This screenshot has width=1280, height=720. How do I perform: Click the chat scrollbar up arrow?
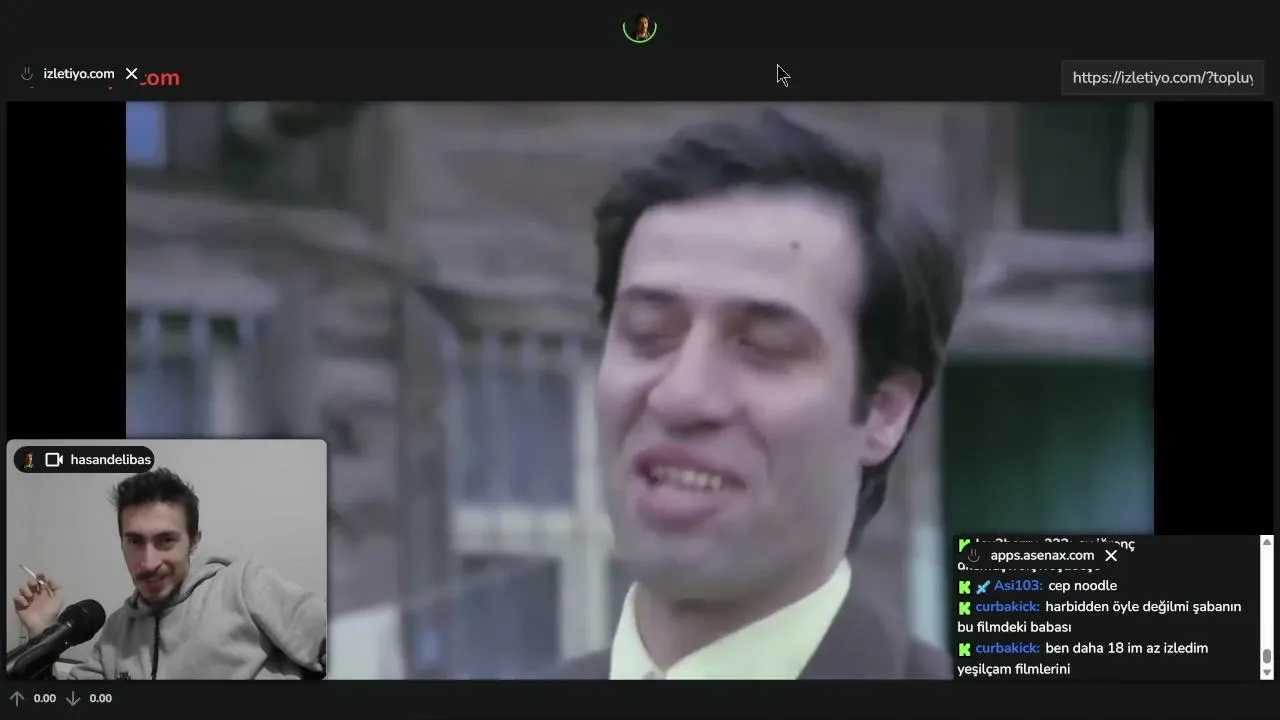[1266, 542]
